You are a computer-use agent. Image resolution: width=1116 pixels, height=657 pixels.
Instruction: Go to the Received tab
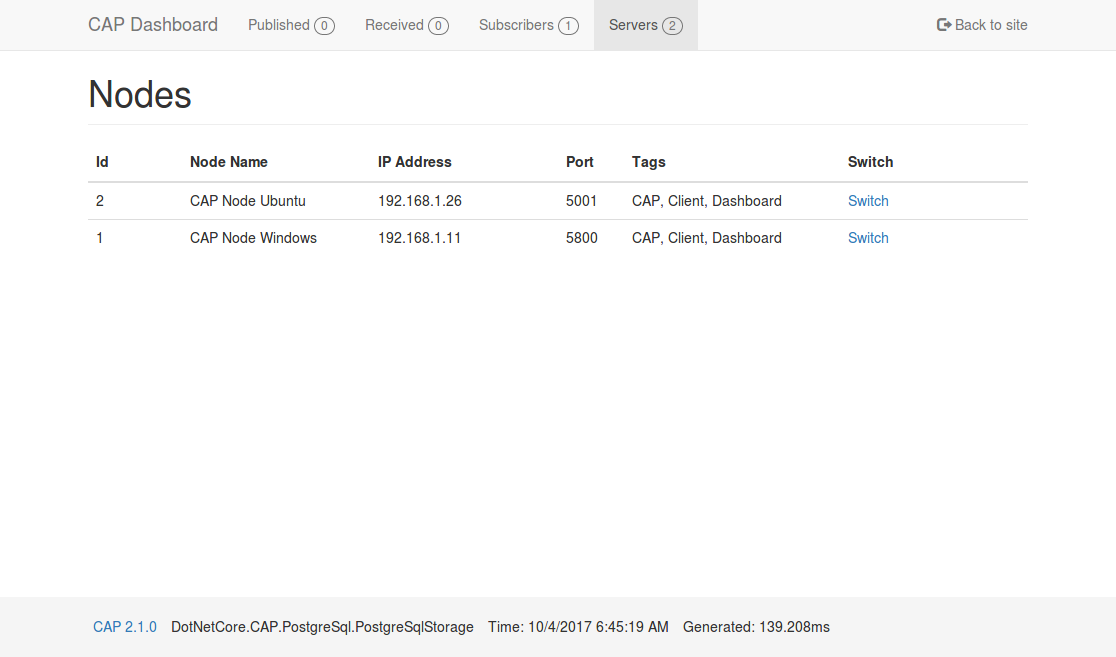[394, 25]
